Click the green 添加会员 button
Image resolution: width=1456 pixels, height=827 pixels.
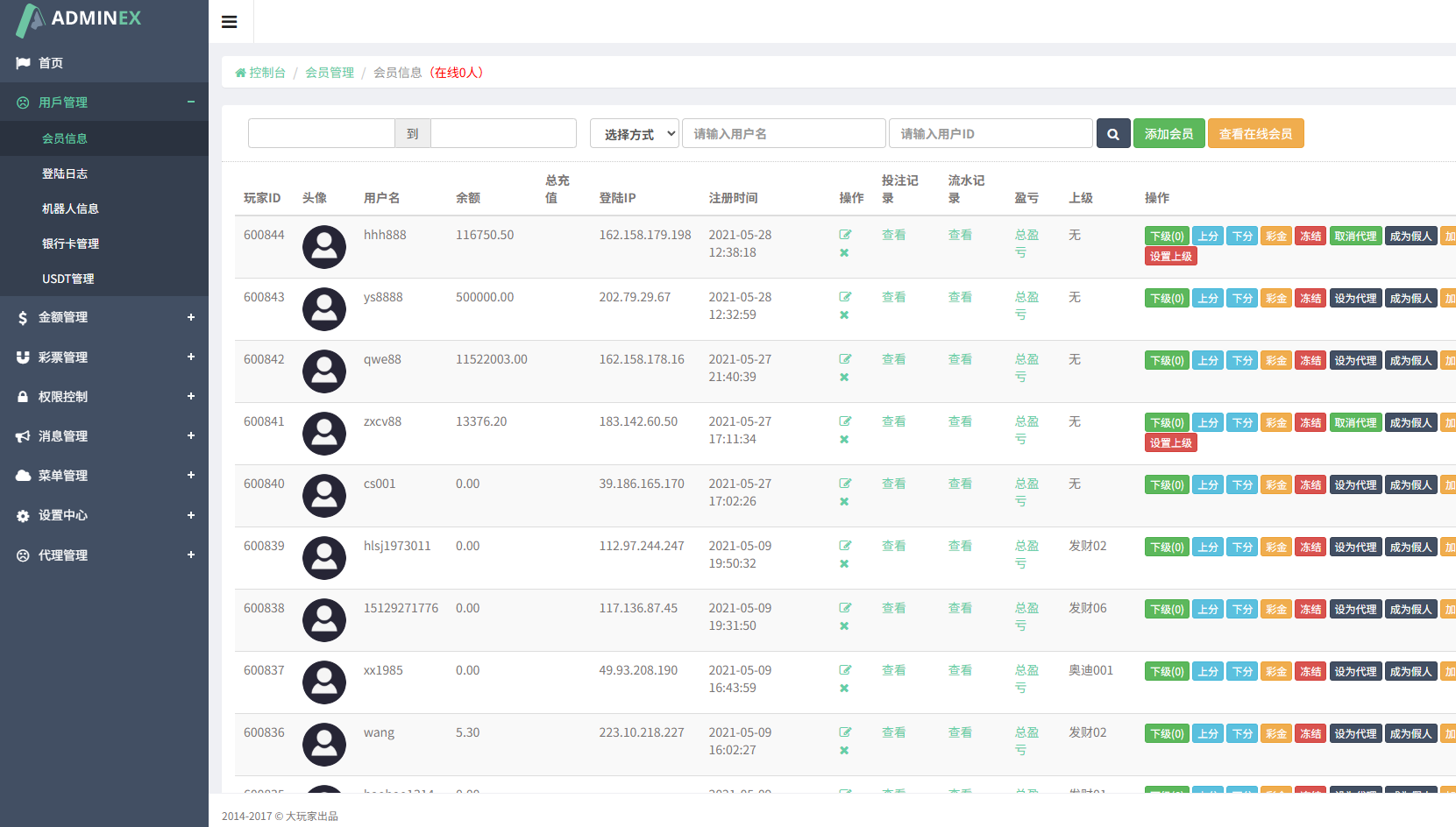point(1168,134)
